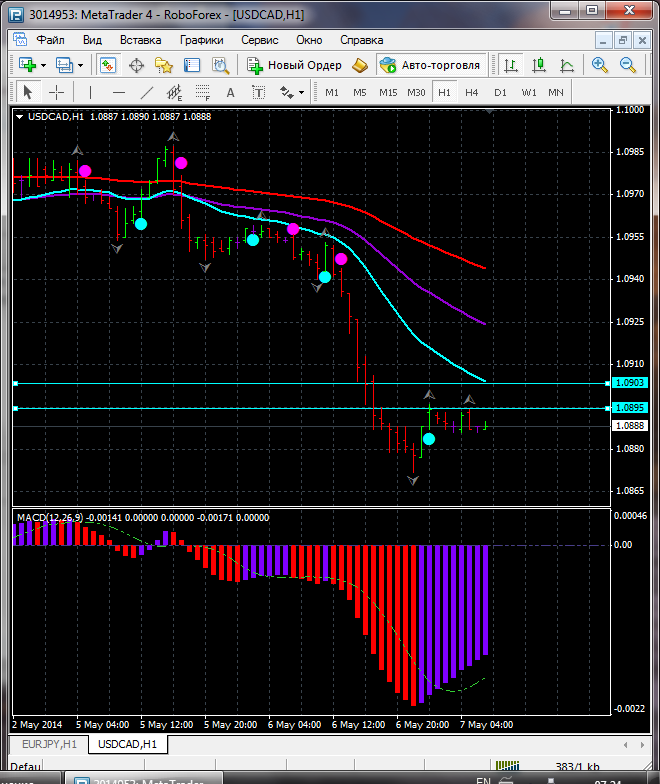Toggle the Авто-торговля auto-trading button
660x784 pixels.
[x=430, y=65]
